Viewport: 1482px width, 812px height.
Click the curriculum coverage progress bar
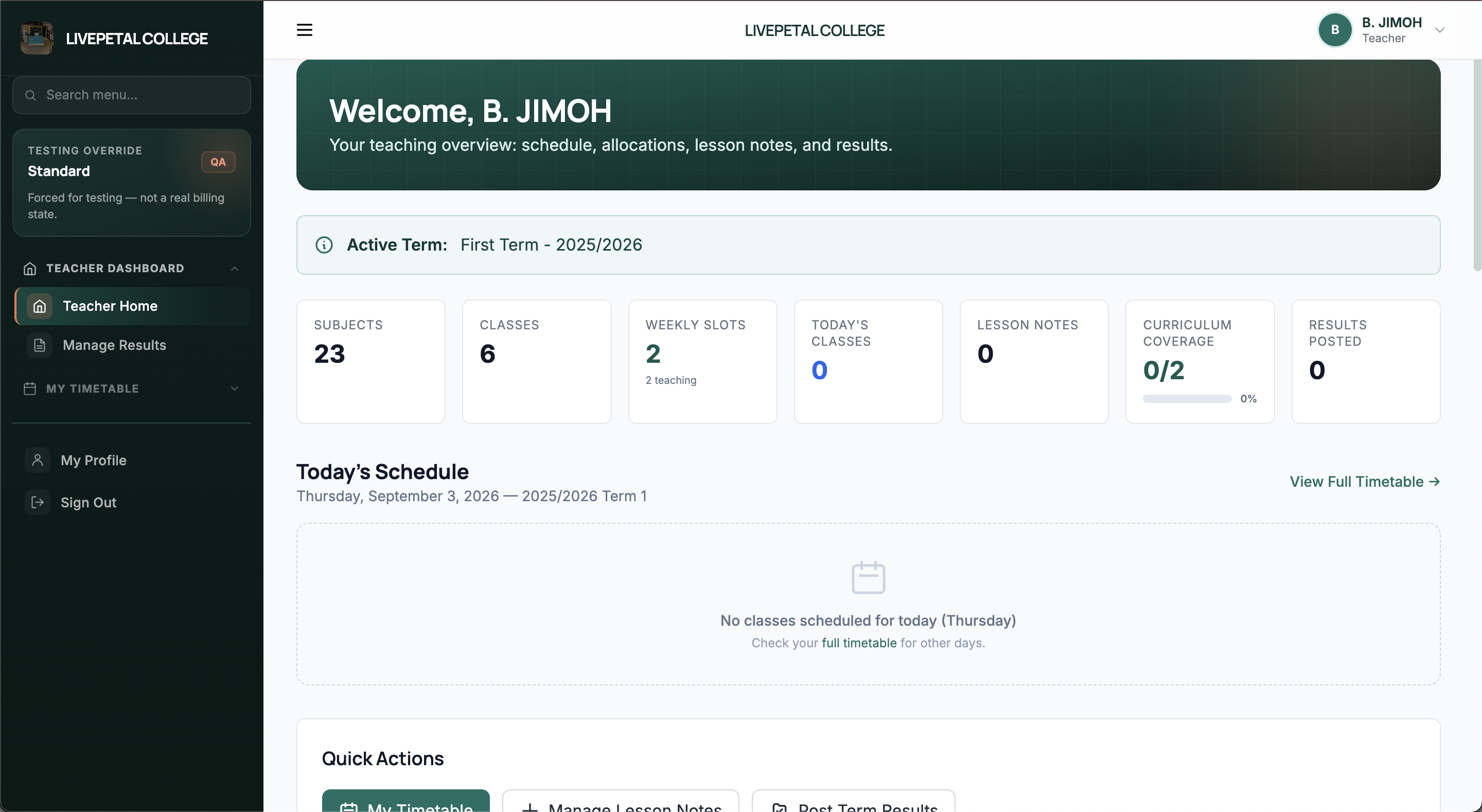point(1187,399)
